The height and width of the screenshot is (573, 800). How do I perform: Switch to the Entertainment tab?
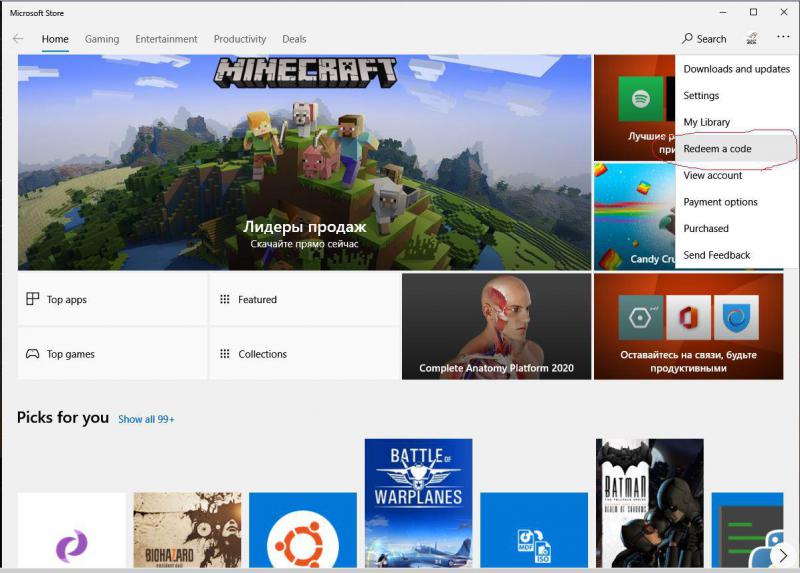(x=167, y=39)
